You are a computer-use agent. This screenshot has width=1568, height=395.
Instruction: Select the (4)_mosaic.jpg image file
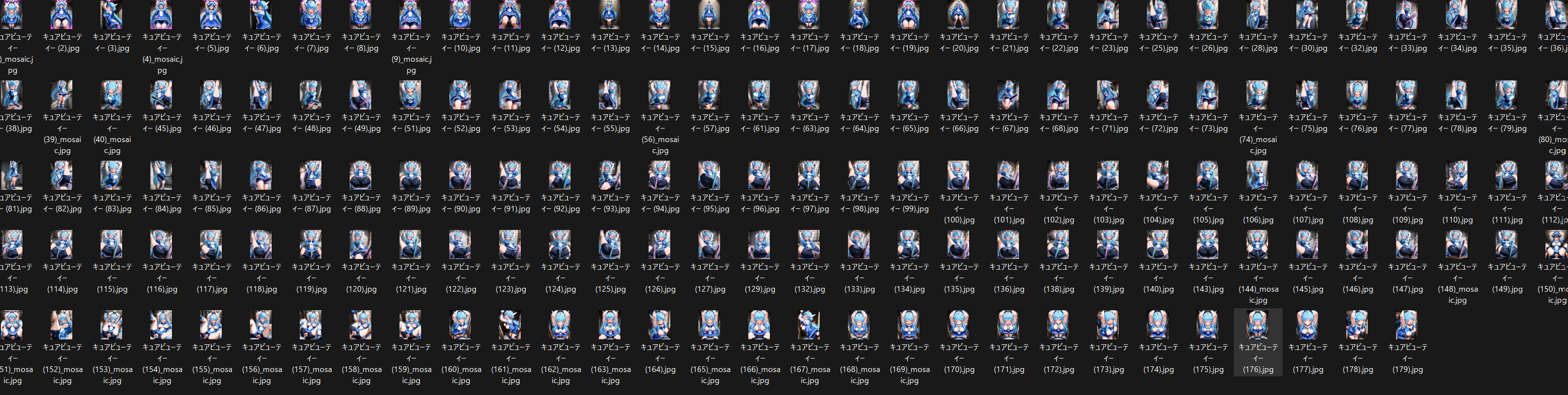(161, 15)
